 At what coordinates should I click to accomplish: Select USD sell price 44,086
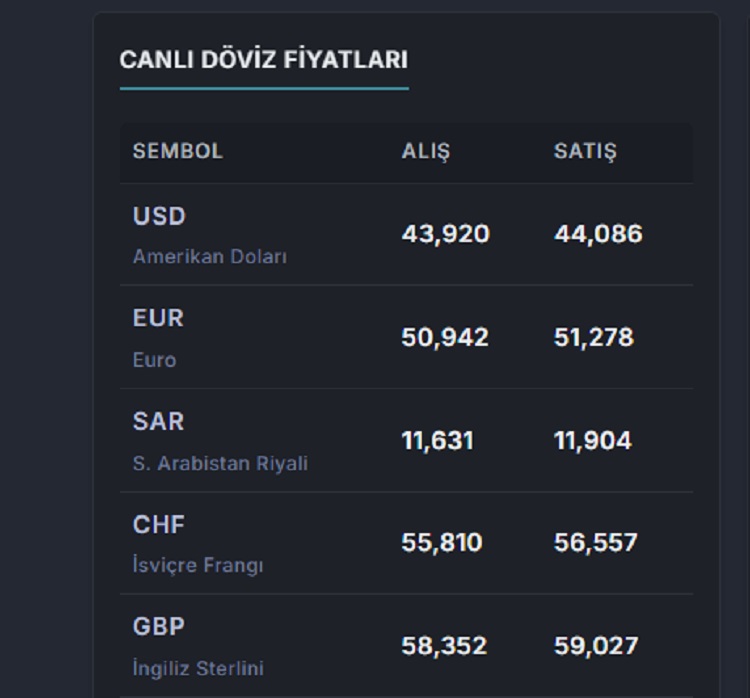click(598, 234)
